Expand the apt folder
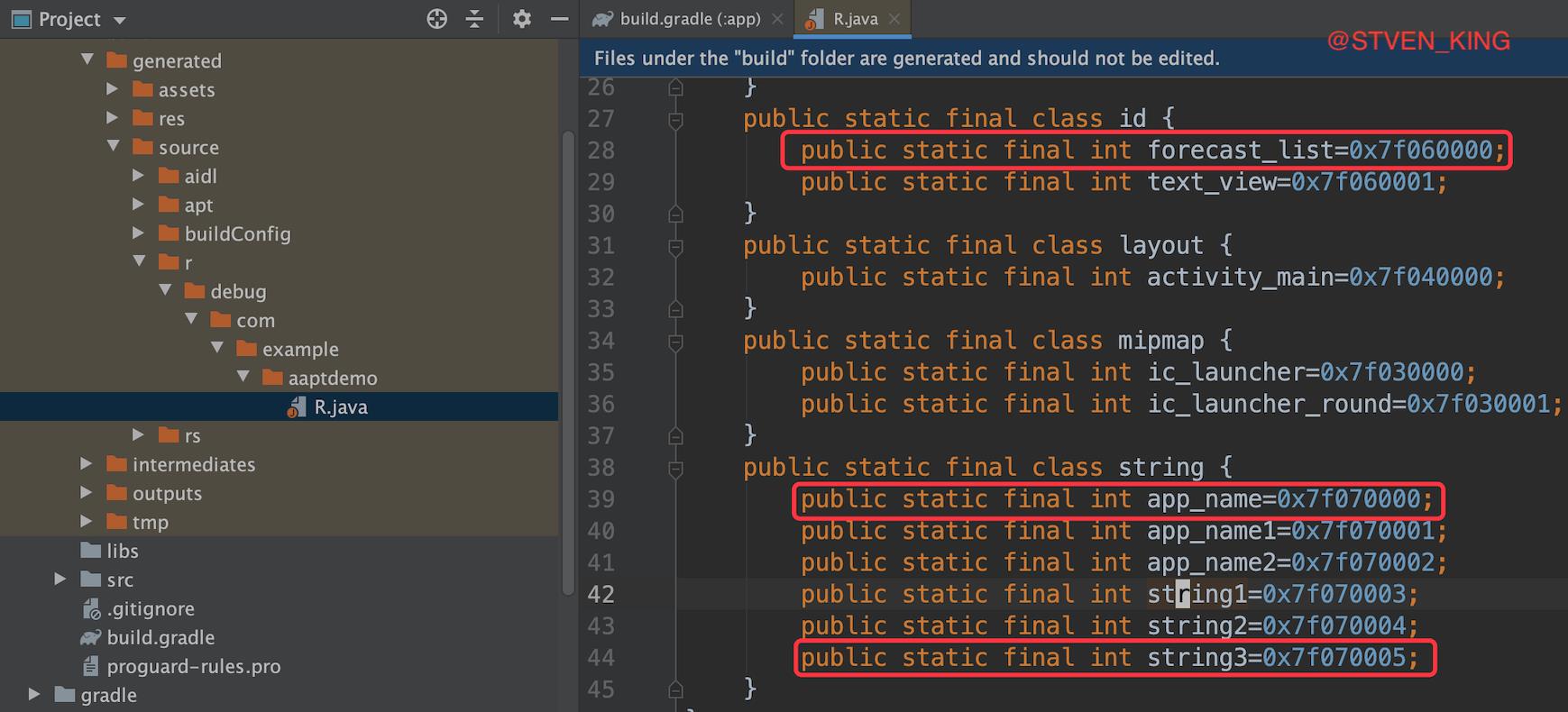 [x=139, y=205]
